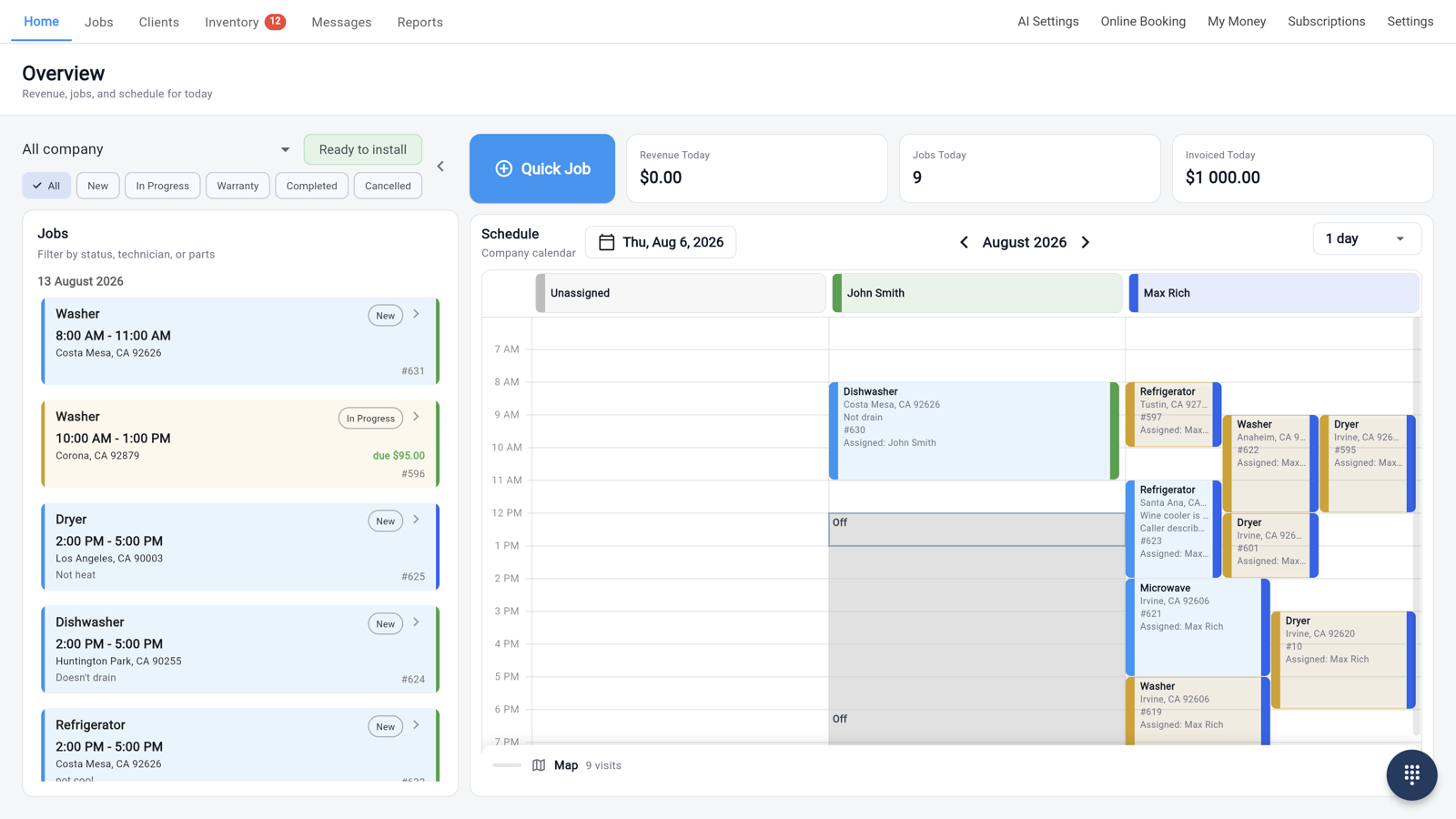
Task: Click the Ready to install button
Action: [362, 149]
